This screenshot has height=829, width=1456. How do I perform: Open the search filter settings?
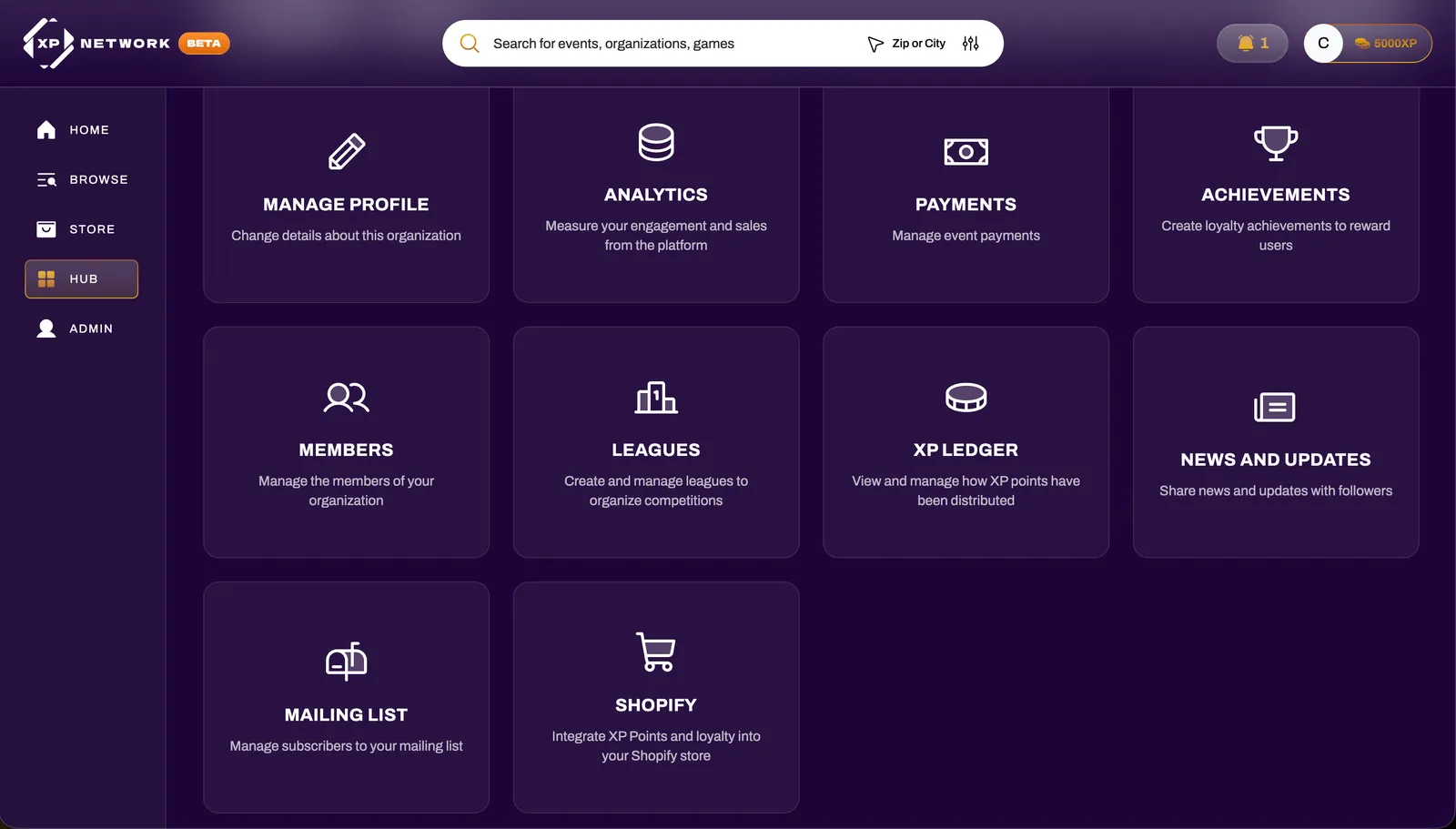point(969,43)
